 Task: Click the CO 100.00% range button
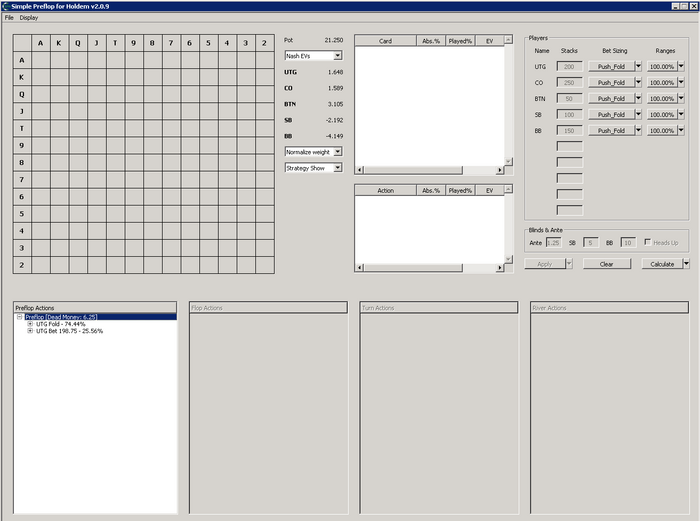point(662,83)
